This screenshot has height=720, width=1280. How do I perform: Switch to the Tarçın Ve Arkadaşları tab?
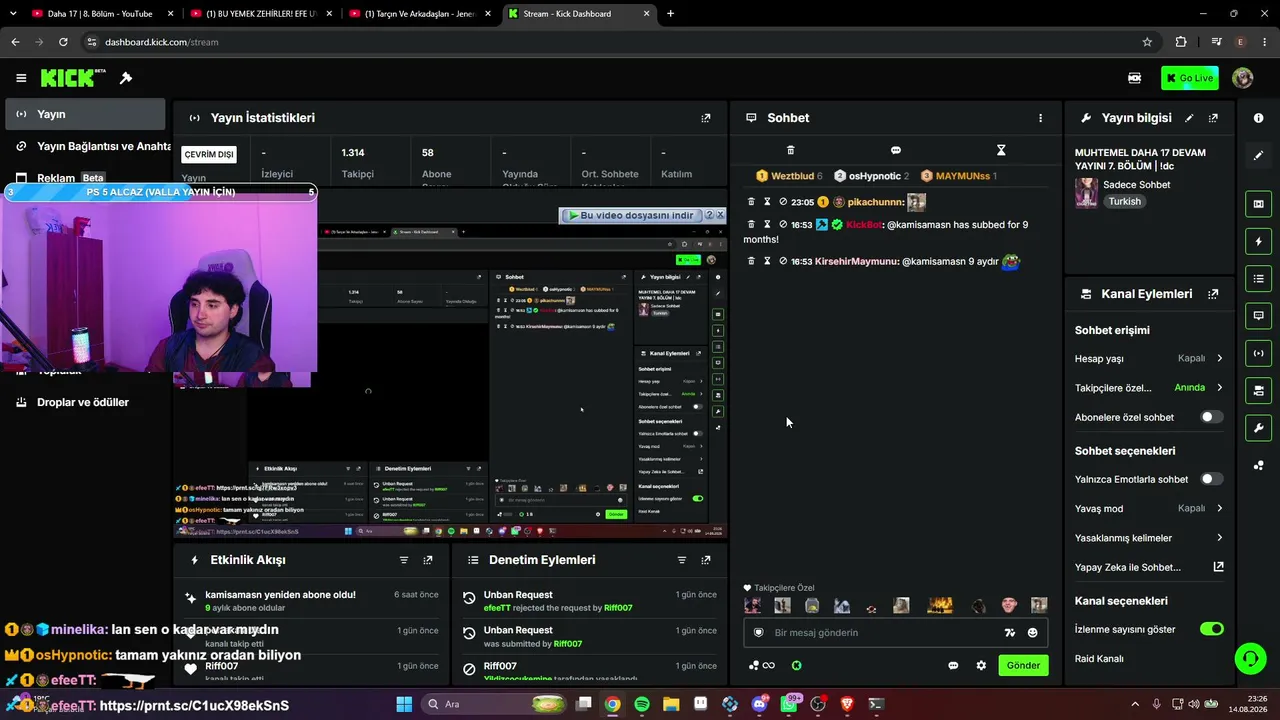[x=418, y=14]
